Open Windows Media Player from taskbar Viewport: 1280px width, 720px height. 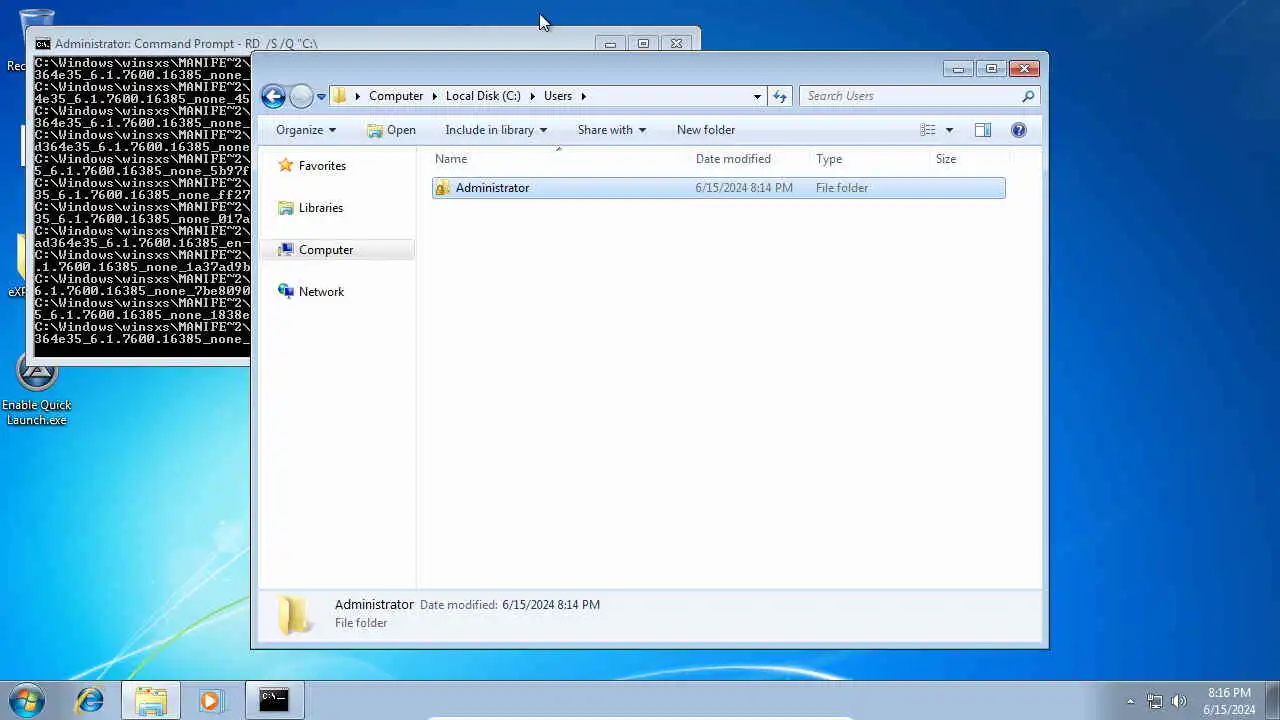[x=210, y=700]
